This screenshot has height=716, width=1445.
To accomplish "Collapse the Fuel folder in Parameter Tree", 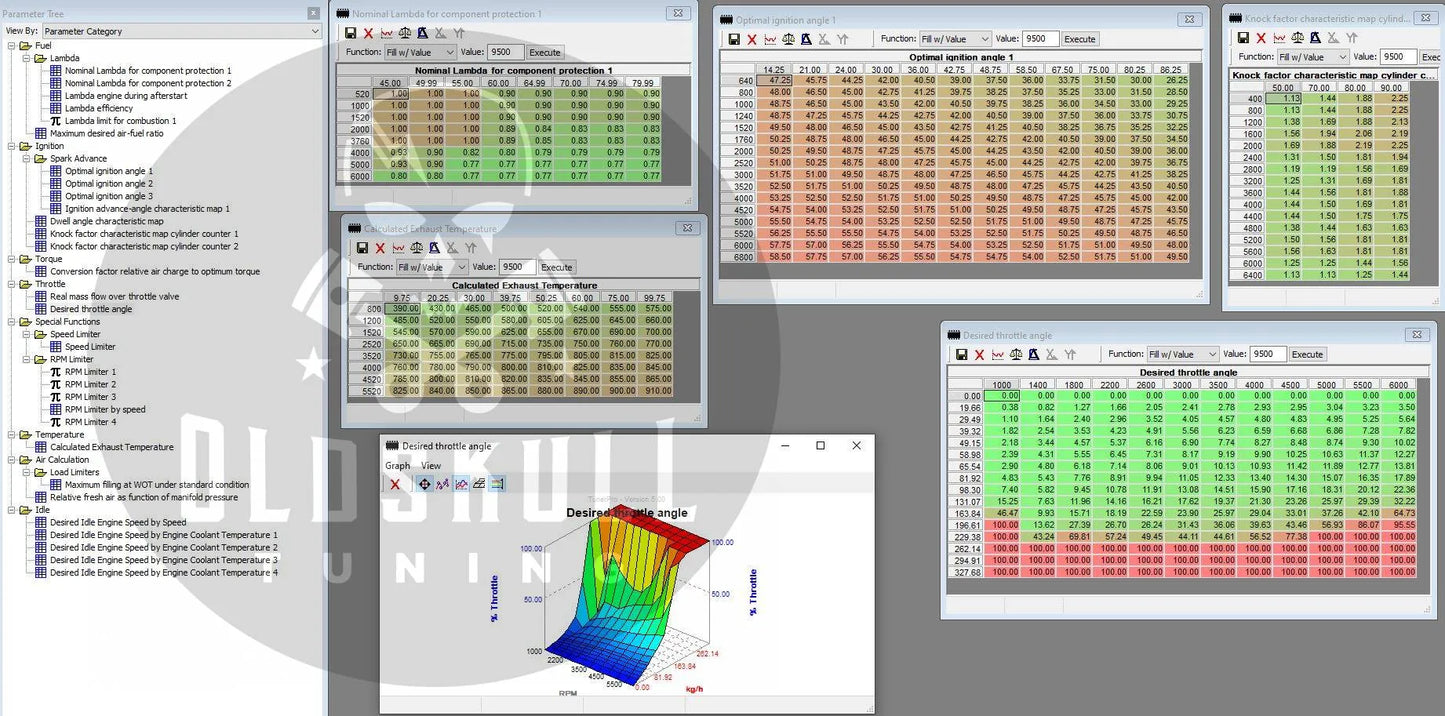I will point(11,46).
